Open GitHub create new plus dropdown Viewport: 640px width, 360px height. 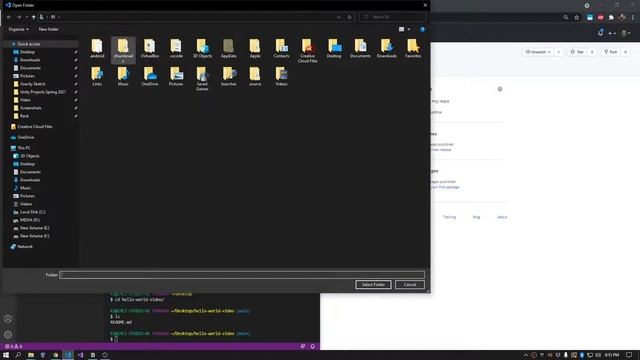pos(612,33)
